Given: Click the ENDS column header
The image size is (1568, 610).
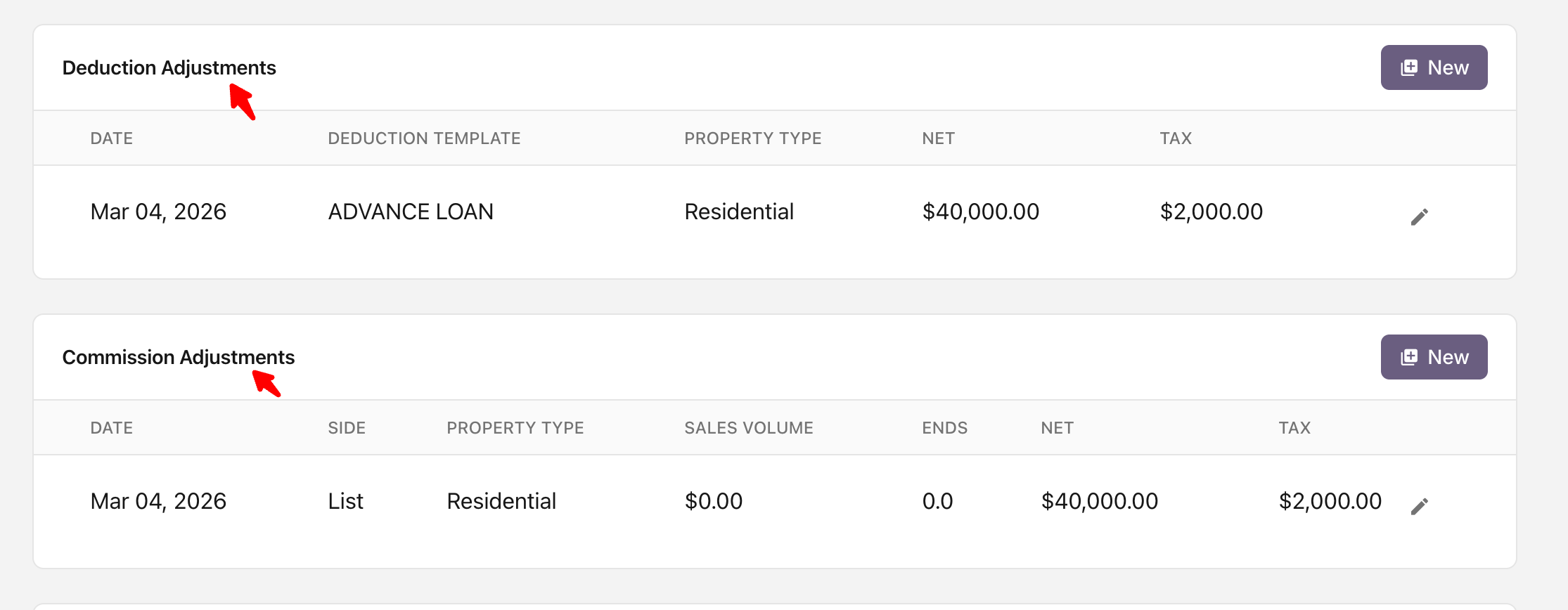Looking at the screenshot, I should [944, 428].
